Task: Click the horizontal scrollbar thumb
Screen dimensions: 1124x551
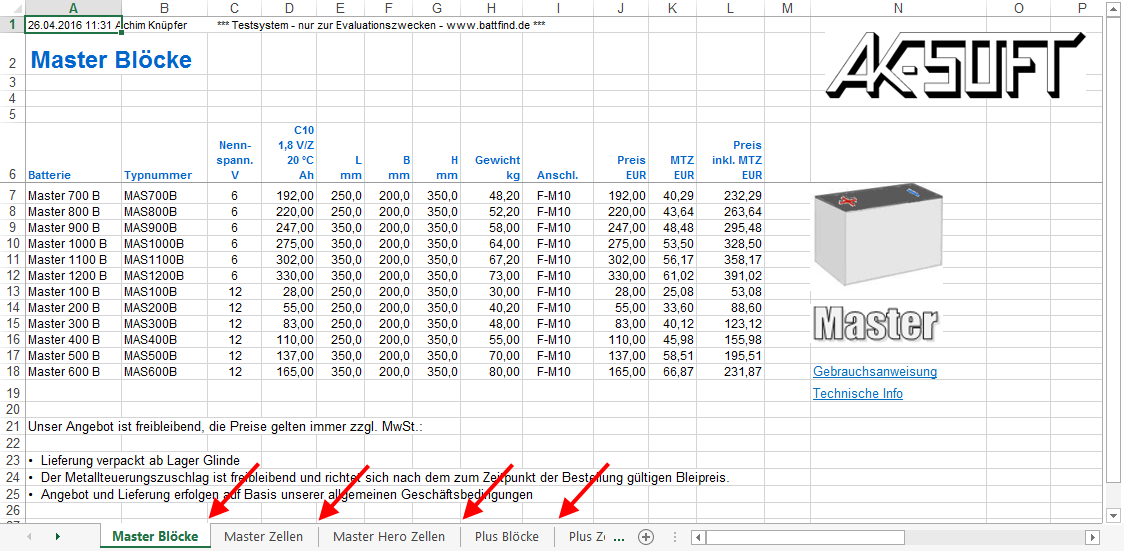Action: (x=806, y=537)
